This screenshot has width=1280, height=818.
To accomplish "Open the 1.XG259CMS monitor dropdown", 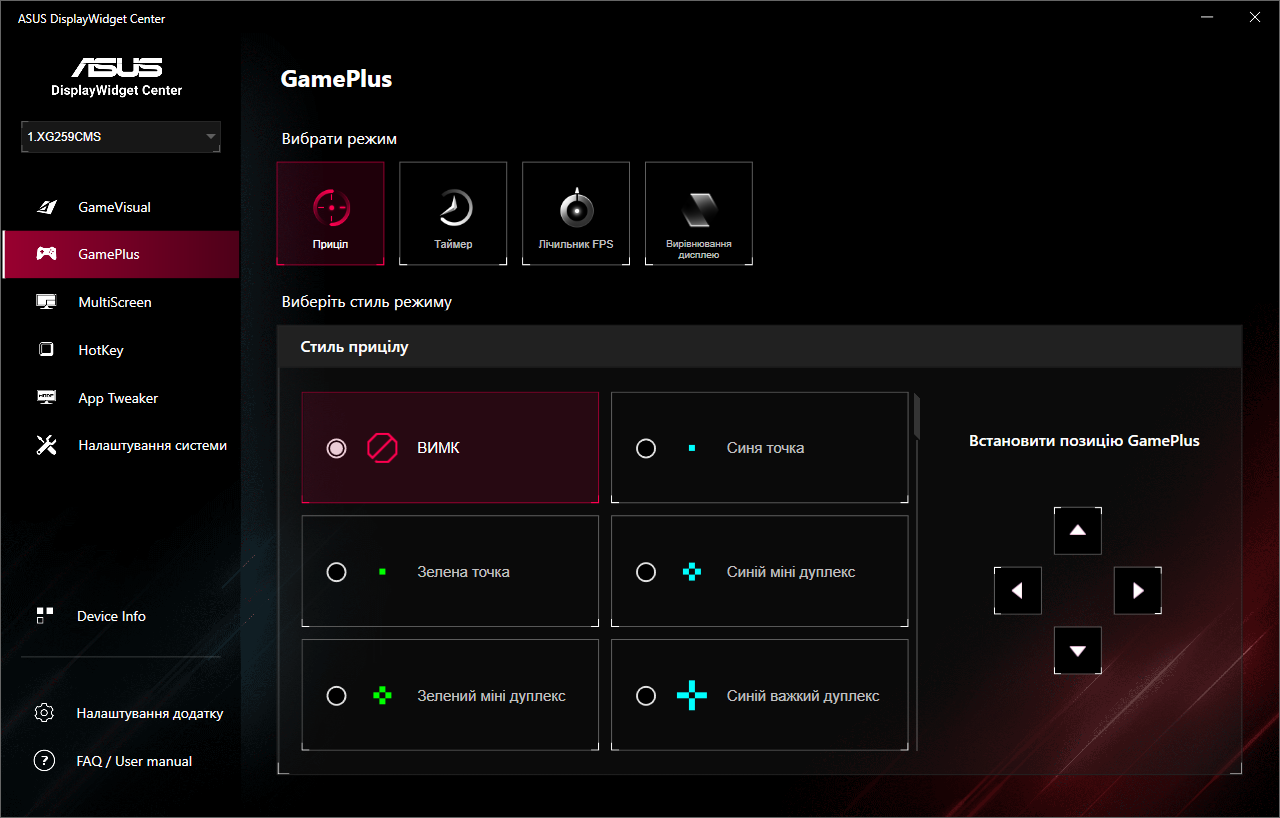I will click(120, 136).
